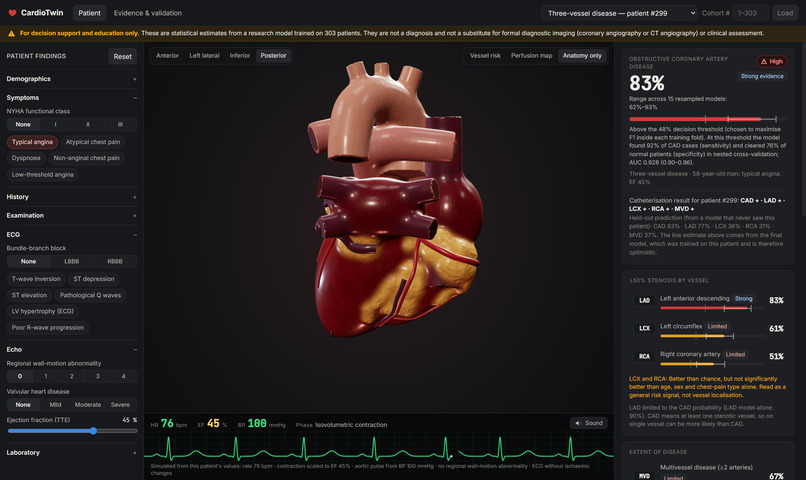Screen dimensions: 806x480
Task: Click the Sound speaker button
Action: (x=589, y=423)
